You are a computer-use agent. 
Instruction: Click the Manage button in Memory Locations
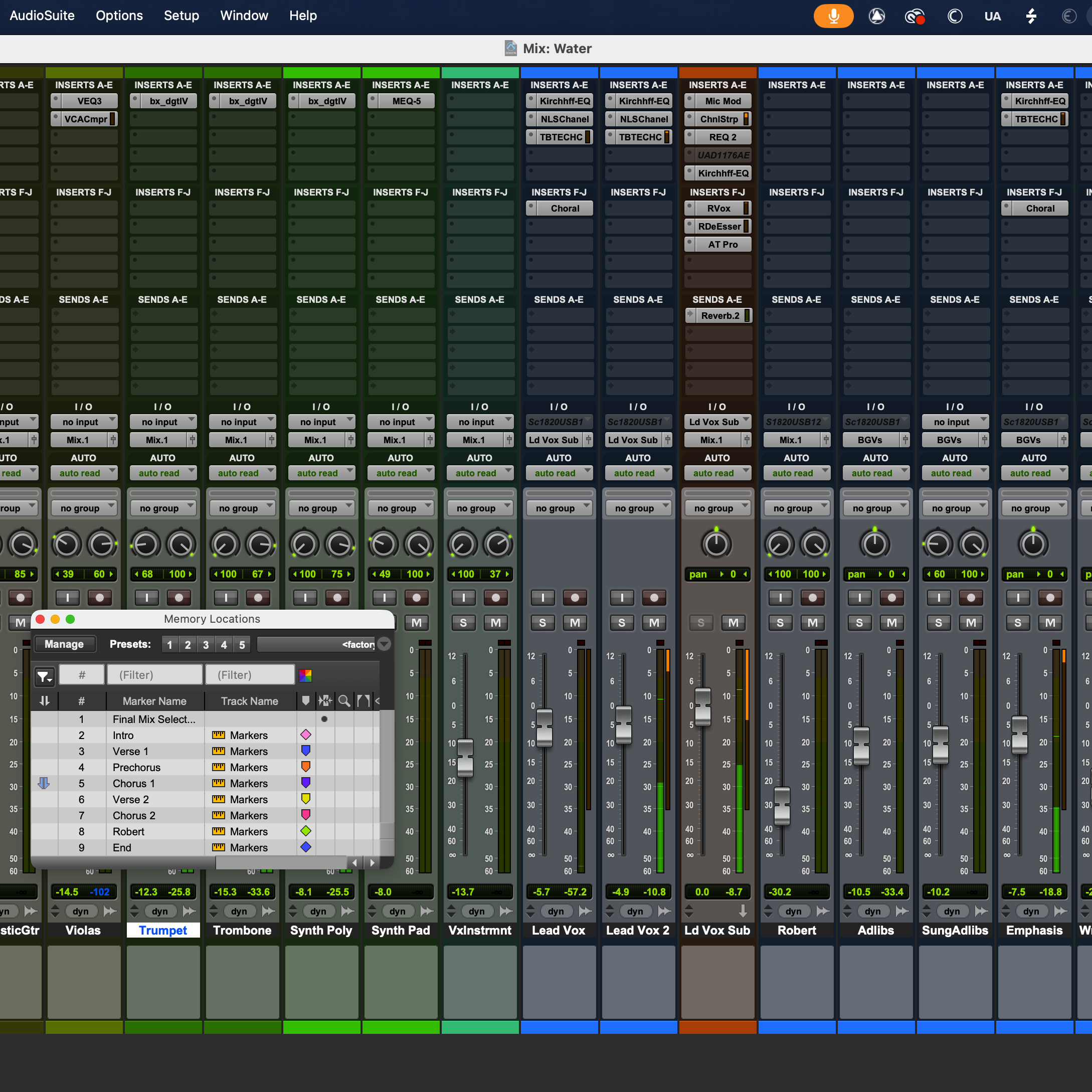[65, 644]
